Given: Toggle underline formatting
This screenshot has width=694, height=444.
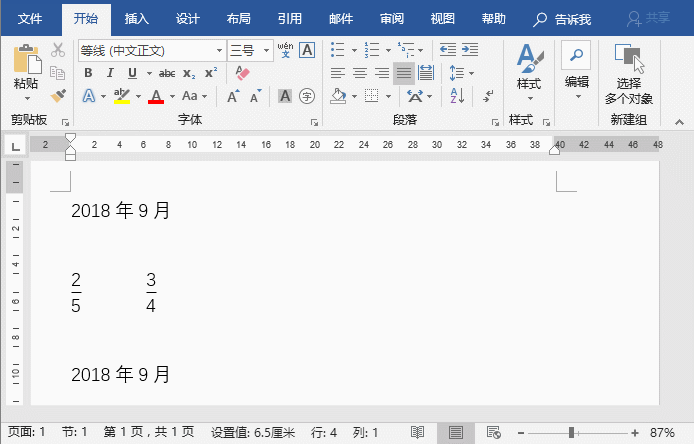Looking at the screenshot, I should (132, 73).
